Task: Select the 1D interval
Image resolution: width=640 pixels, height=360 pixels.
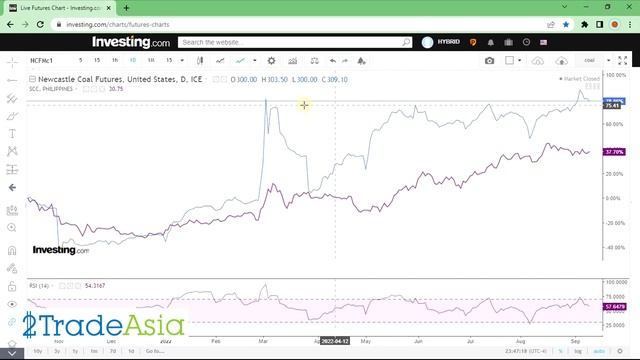Action: coord(133,60)
